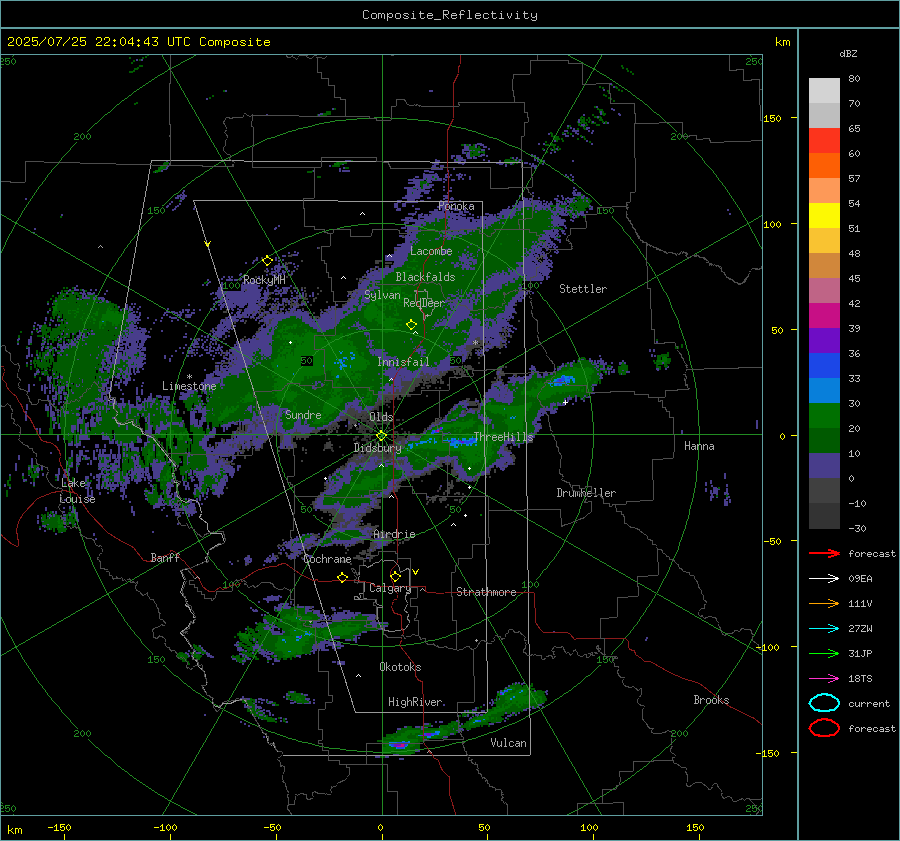The image size is (900, 841).
Task: Click the Strathmore label
Action: [x=486, y=592]
